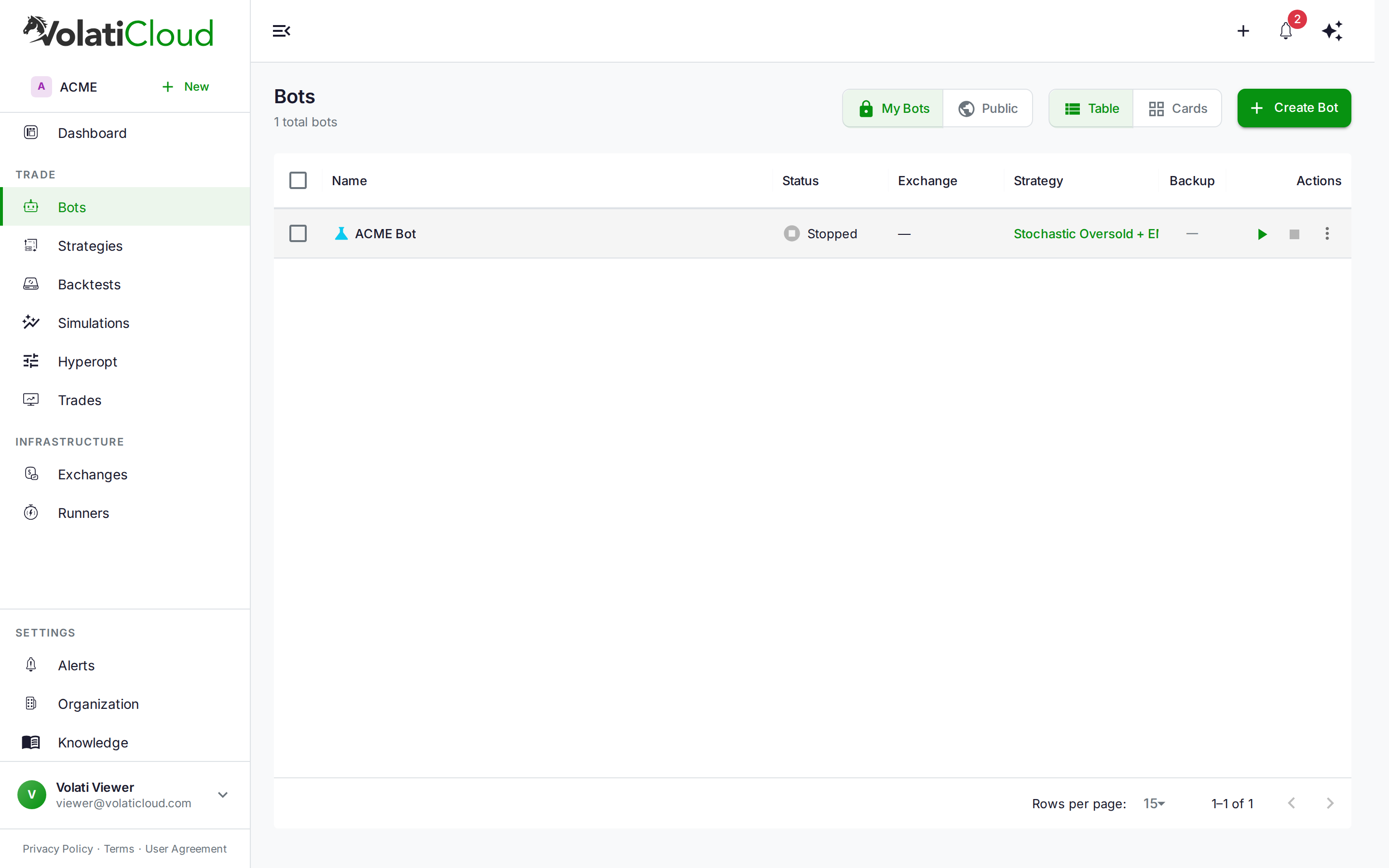Open the Terms link
Image resolution: width=1389 pixels, height=868 pixels.
[x=119, y=849]
